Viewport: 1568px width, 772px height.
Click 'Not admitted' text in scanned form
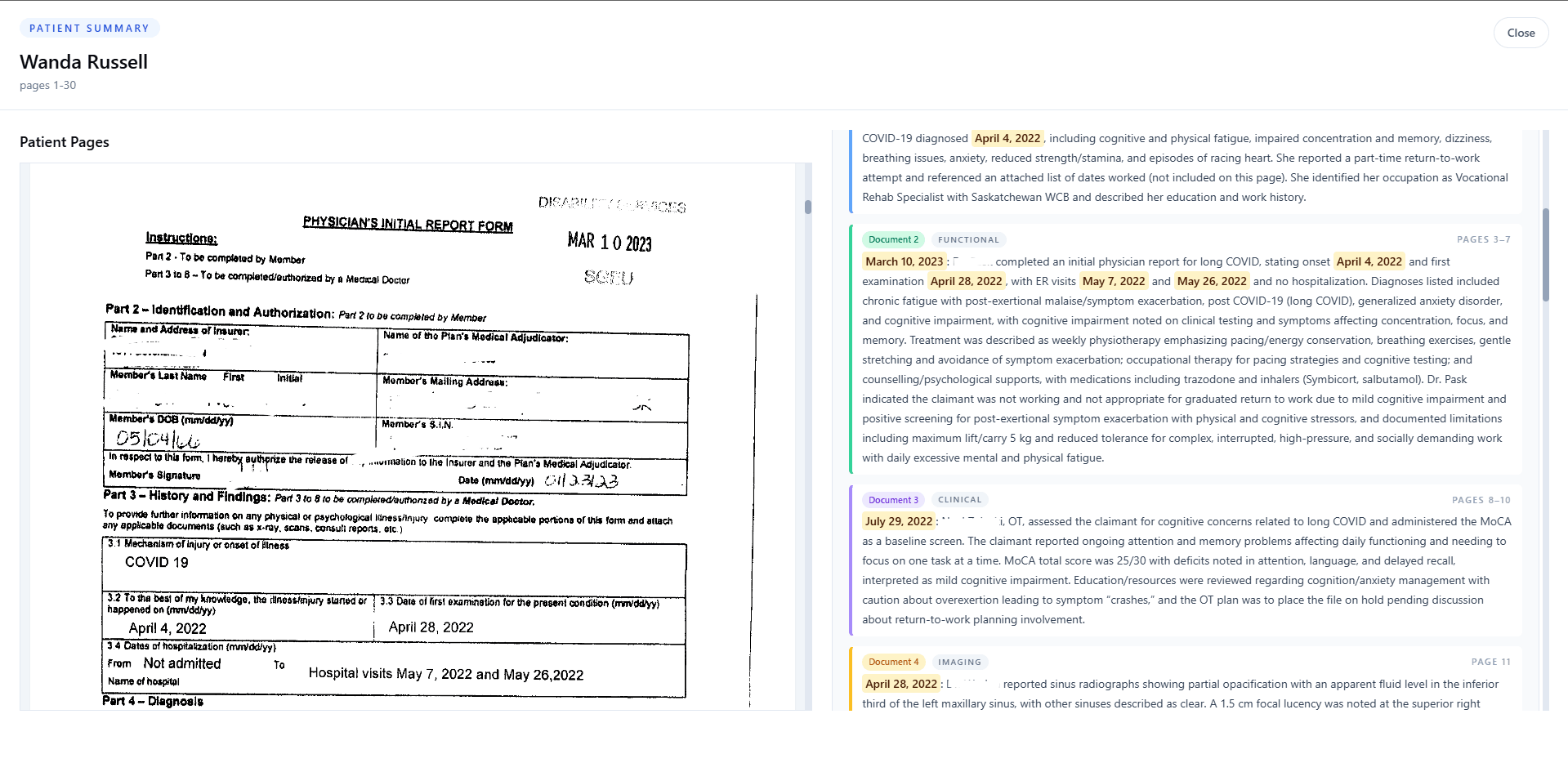pyautogui.click(x=182, y=663)
